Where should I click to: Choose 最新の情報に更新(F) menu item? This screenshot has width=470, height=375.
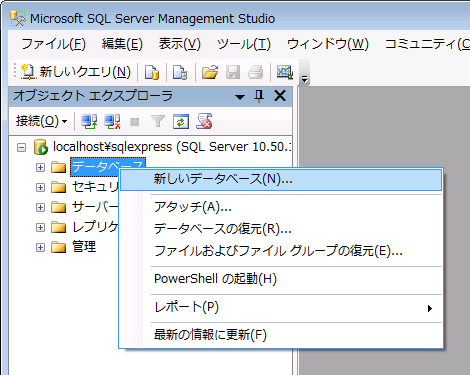281,335
